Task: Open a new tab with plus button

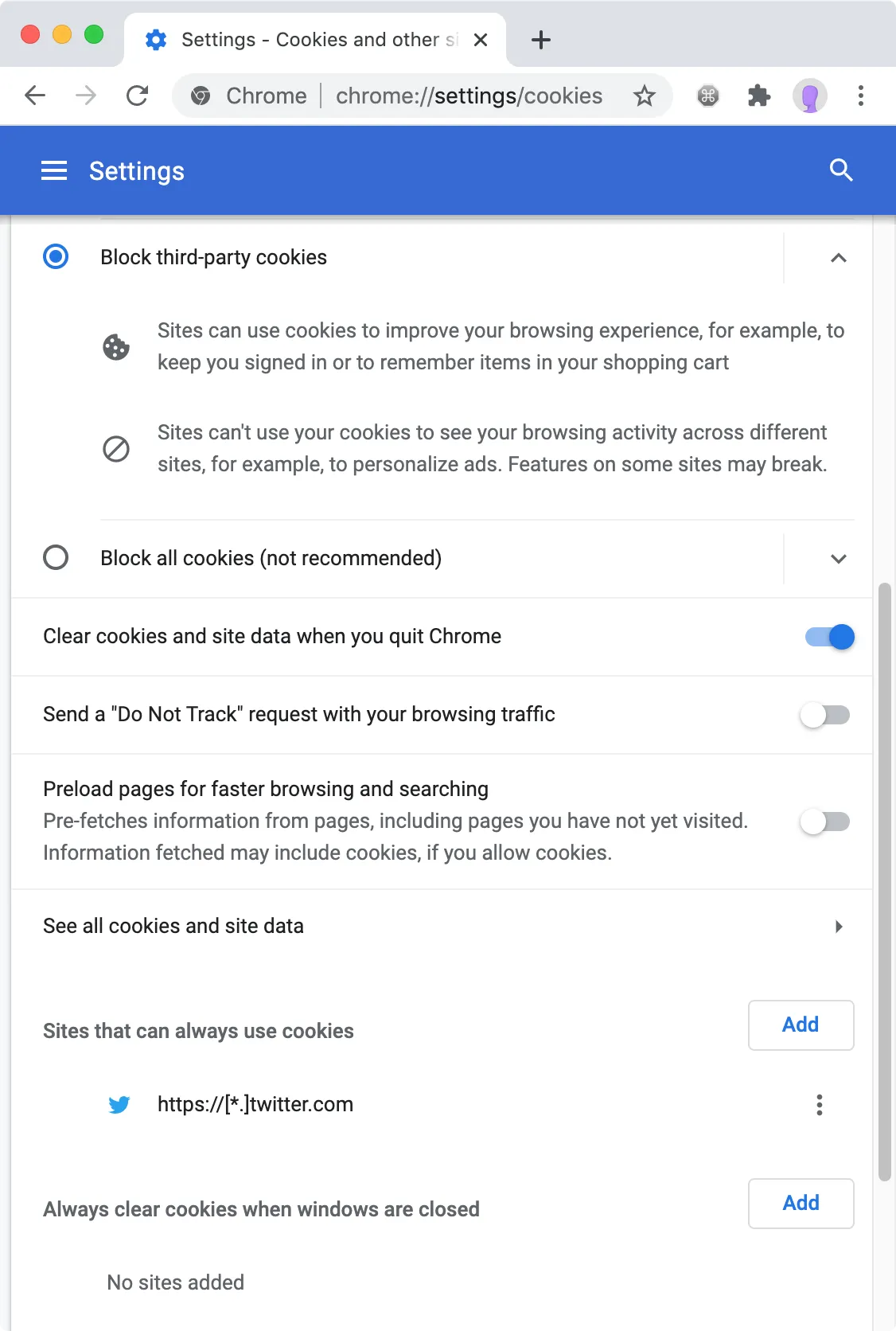Action: [541, 40]
